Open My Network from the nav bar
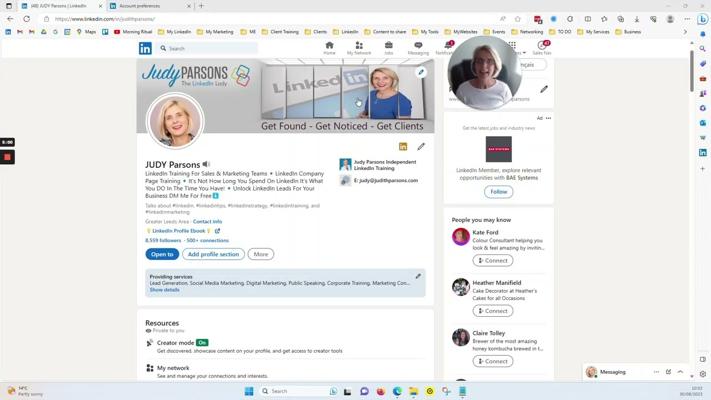The height and width of the screenshot is (400, 711). (x=359, y=48)
